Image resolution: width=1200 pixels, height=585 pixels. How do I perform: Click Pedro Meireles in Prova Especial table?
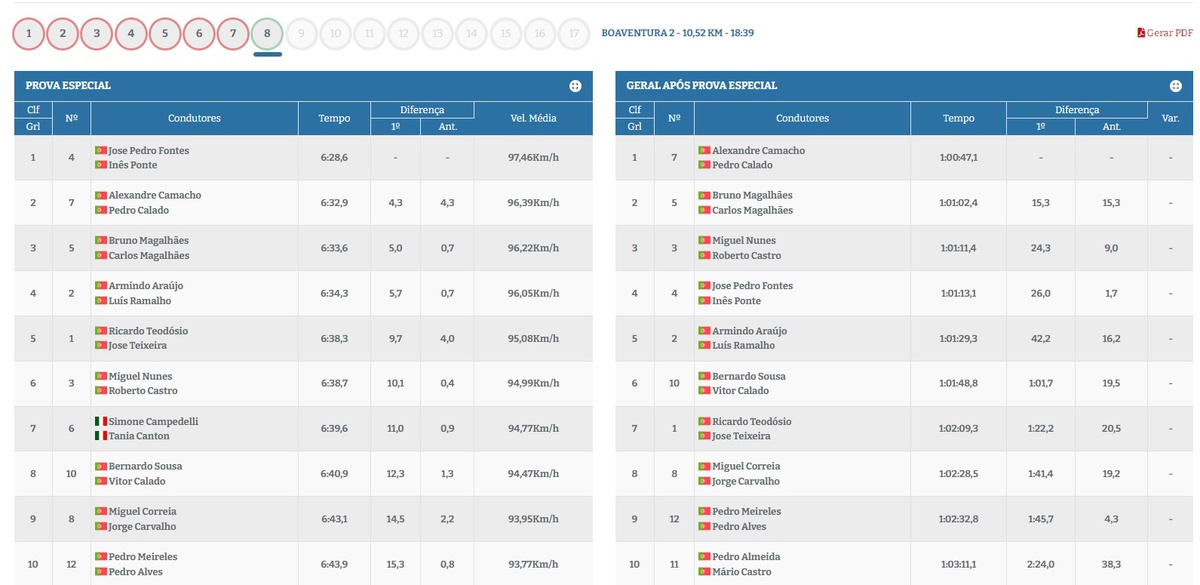click(x=143, y=556)
